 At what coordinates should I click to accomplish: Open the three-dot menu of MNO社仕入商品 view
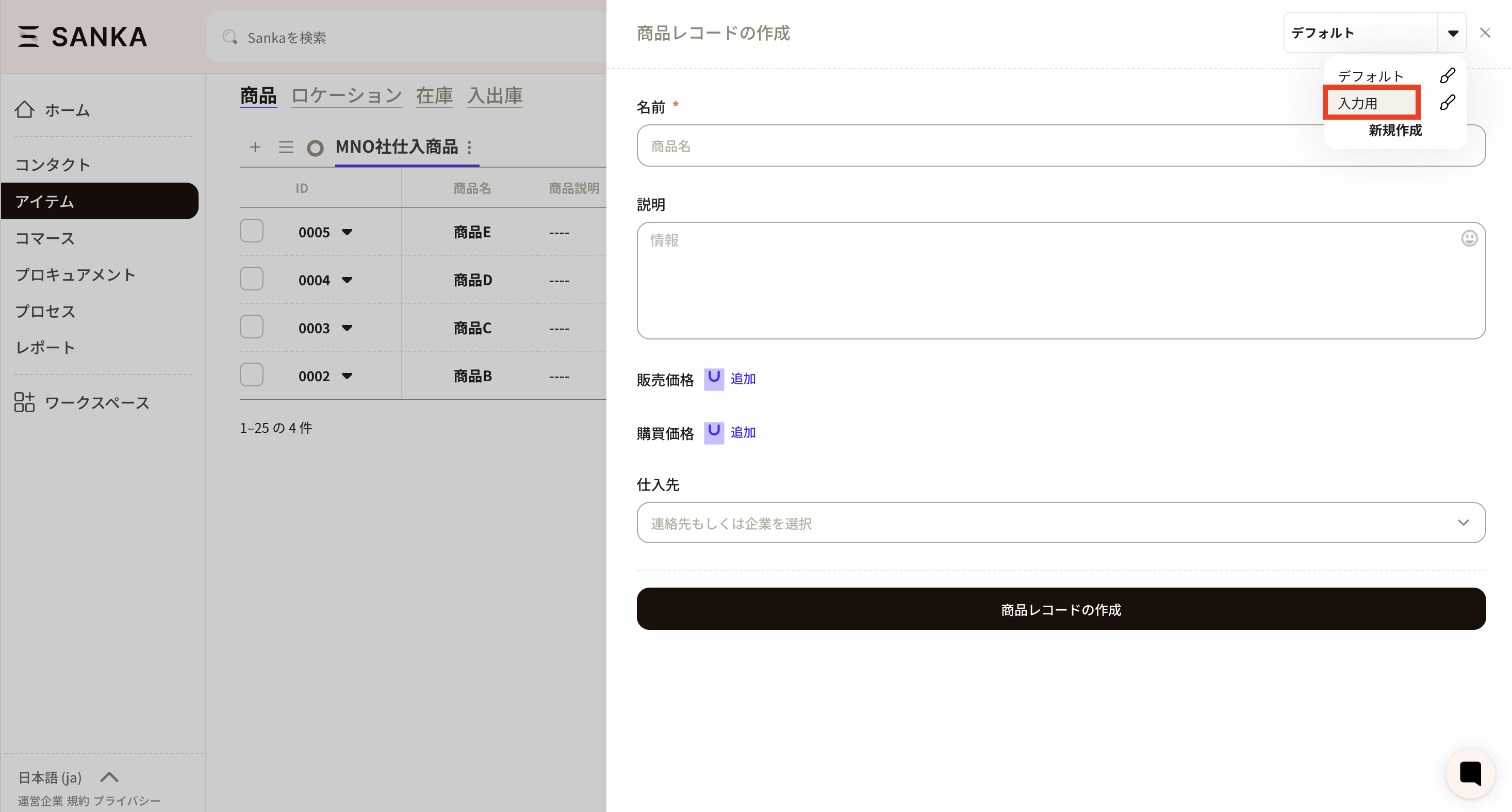pos(469,147)
